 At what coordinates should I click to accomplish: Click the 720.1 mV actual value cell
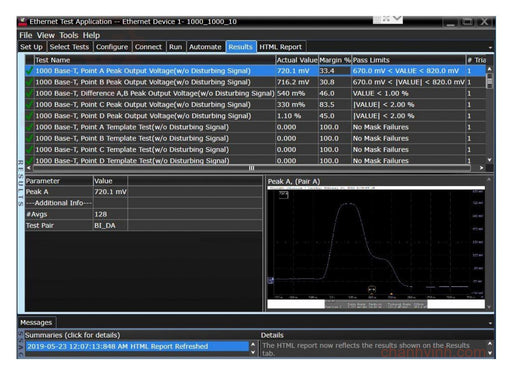coord(297,71)
